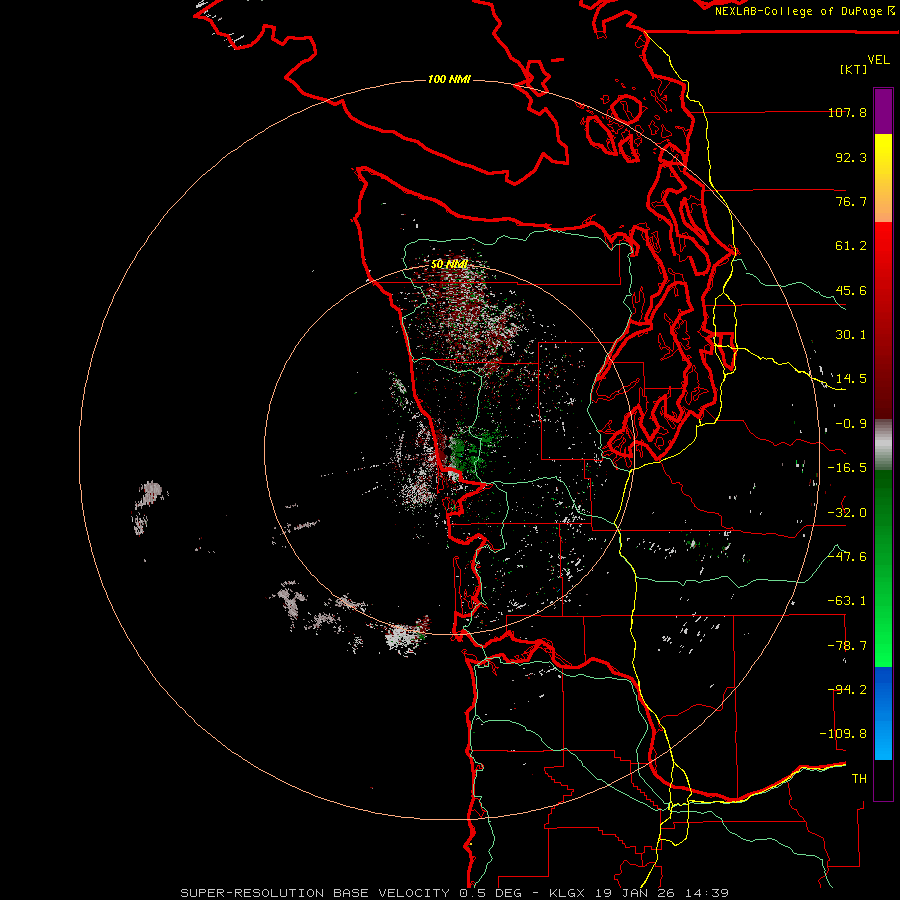
Task: Click the -78.7 legend value
Action: (x=847, y=646)
